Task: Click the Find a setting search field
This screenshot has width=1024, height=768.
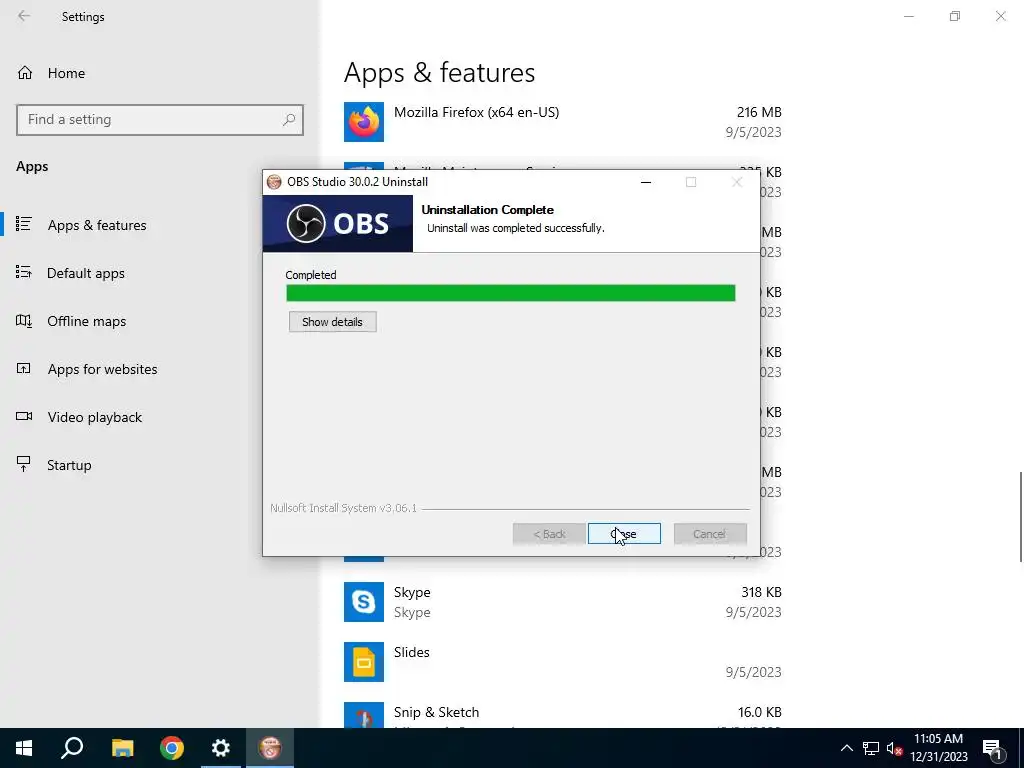Action: (160, 120)
